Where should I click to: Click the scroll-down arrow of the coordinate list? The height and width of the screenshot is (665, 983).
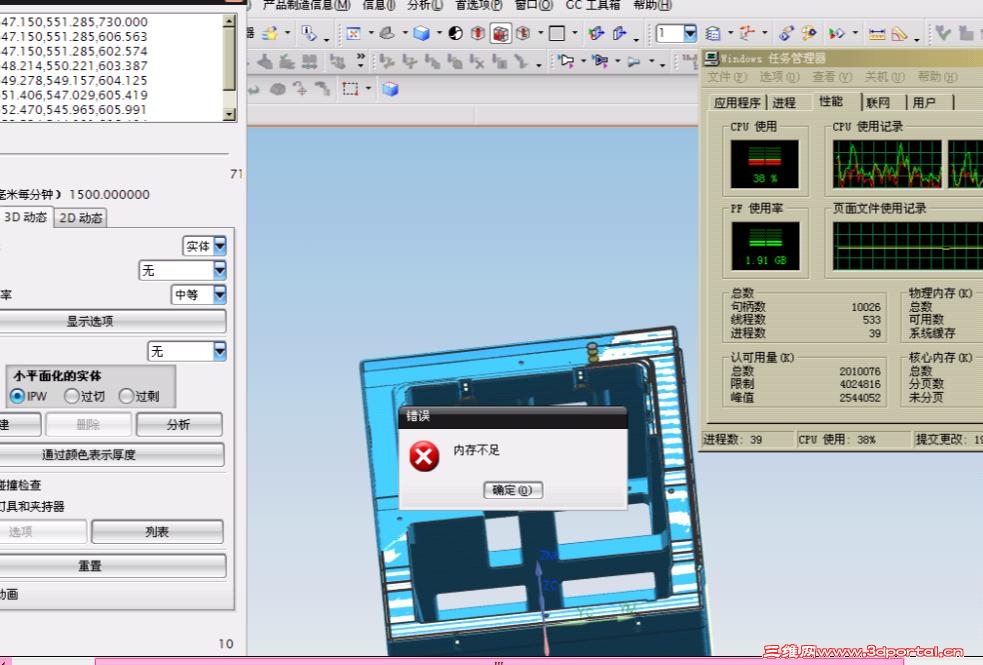(229, 114)
